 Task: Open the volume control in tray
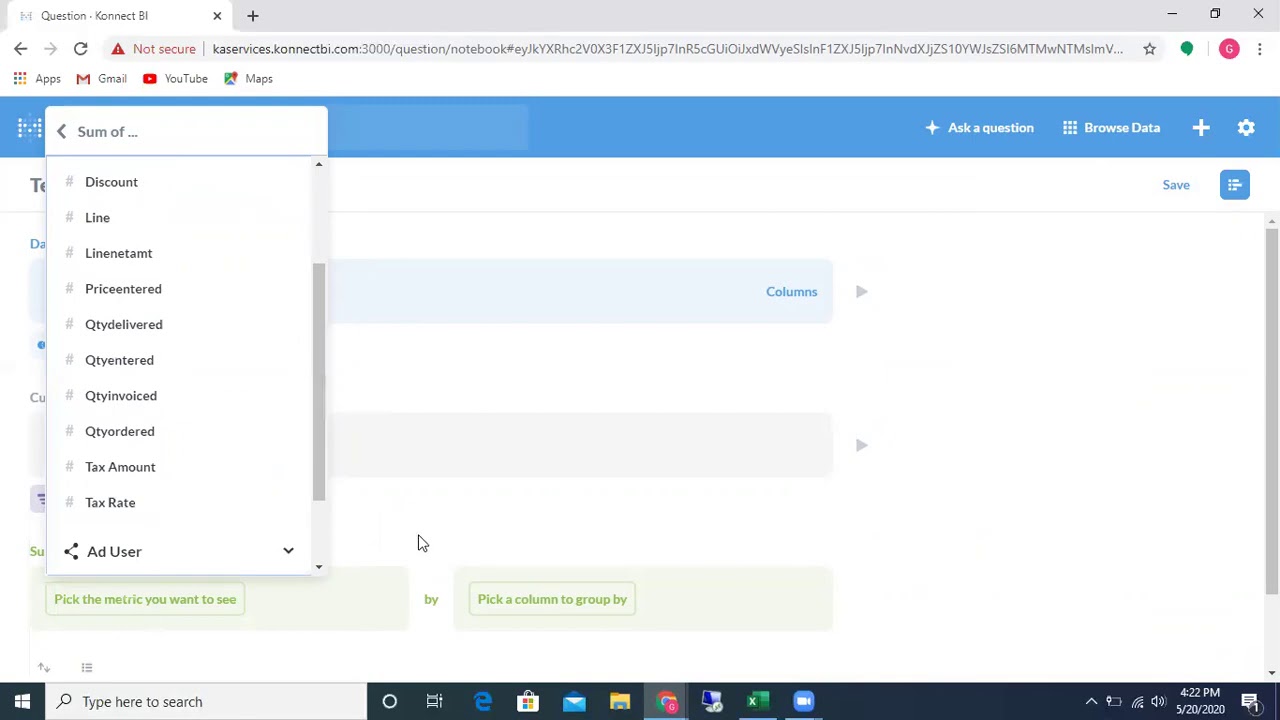pos(1158,702)
